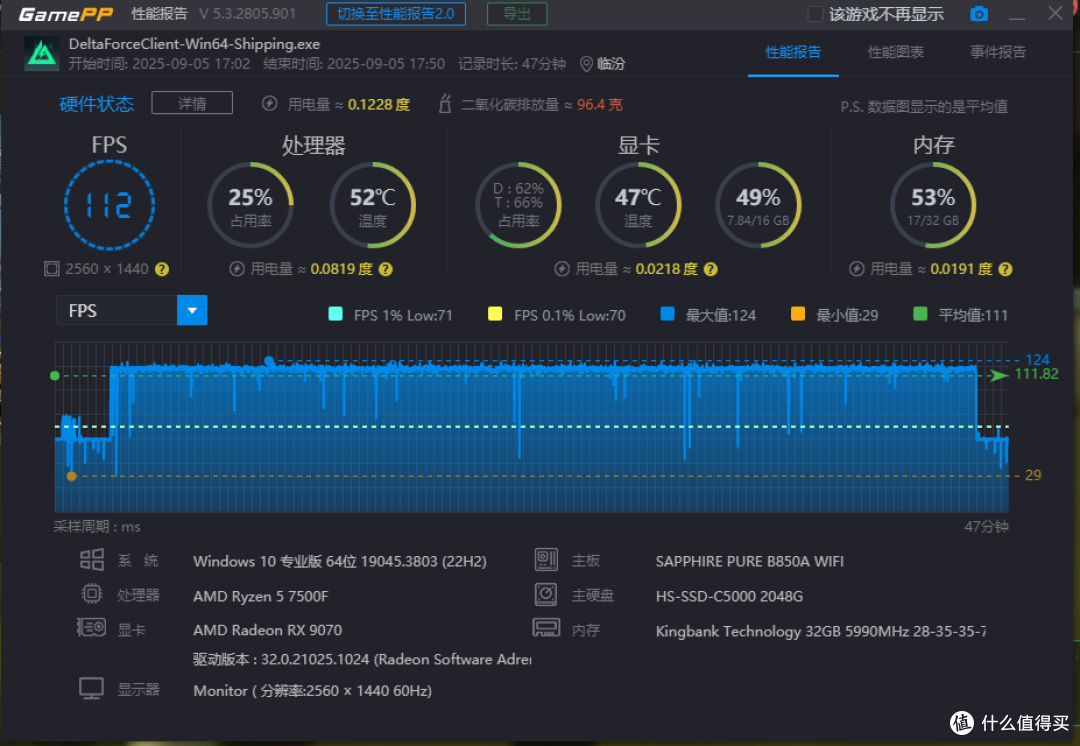This screenshot has width=1080, height=746.
Task: Open the help icon next to 2560 x 1440
Action: pos(162,269)
